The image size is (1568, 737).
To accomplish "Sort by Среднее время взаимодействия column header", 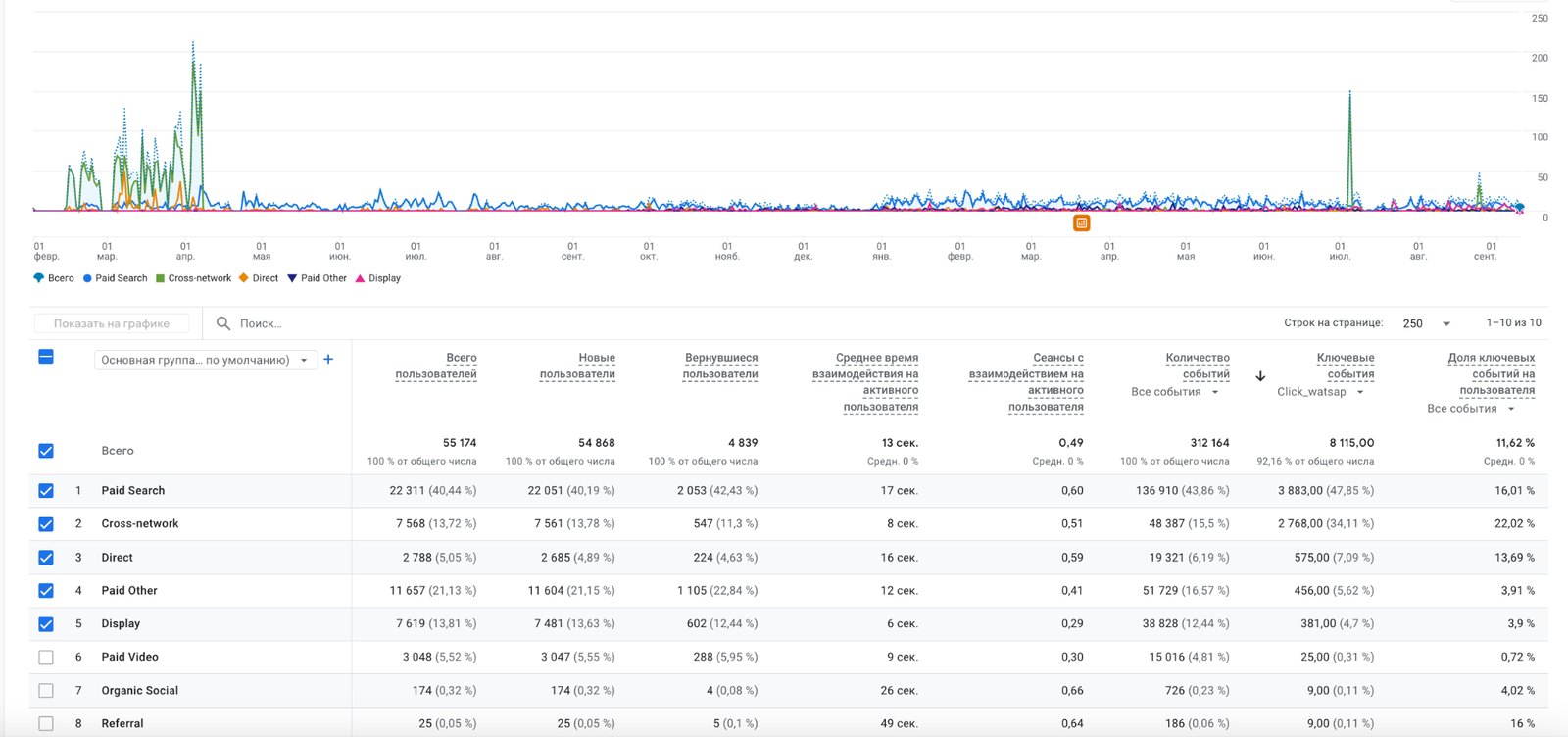I will (x=865, y=382).
